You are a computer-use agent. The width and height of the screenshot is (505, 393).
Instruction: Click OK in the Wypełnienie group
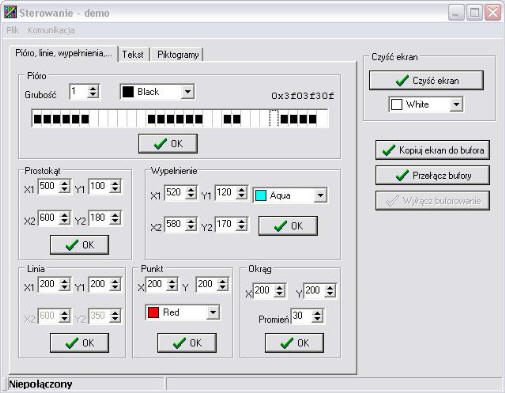[288, 226]
